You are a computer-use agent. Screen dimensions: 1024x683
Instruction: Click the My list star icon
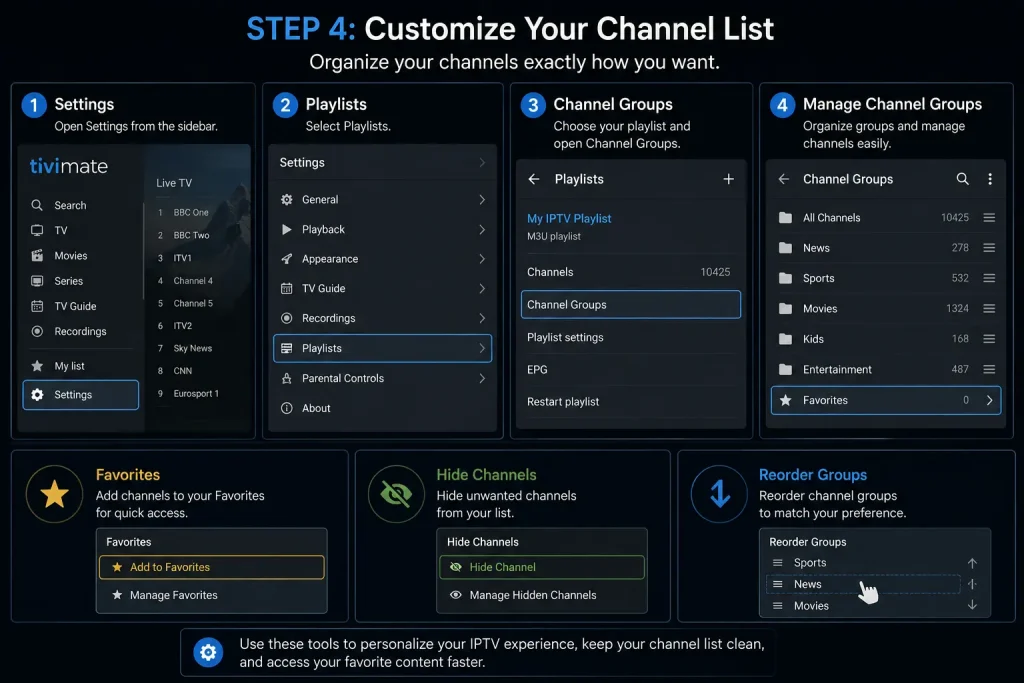tap(37, 366)
